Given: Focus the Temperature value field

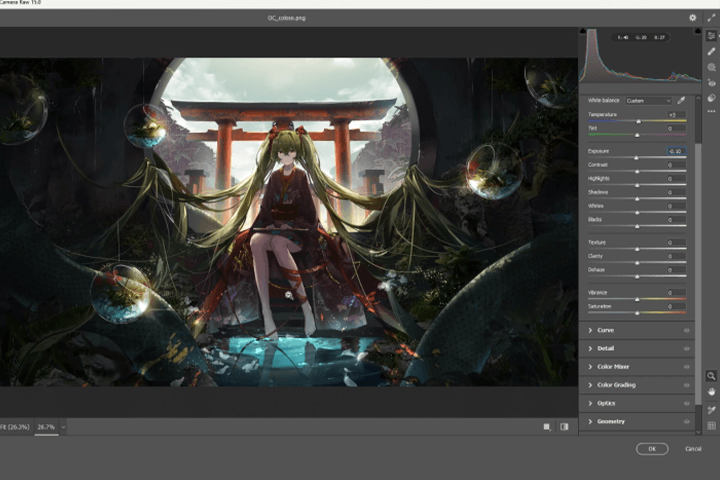Looking at the screenshot, I should [676, 114].
